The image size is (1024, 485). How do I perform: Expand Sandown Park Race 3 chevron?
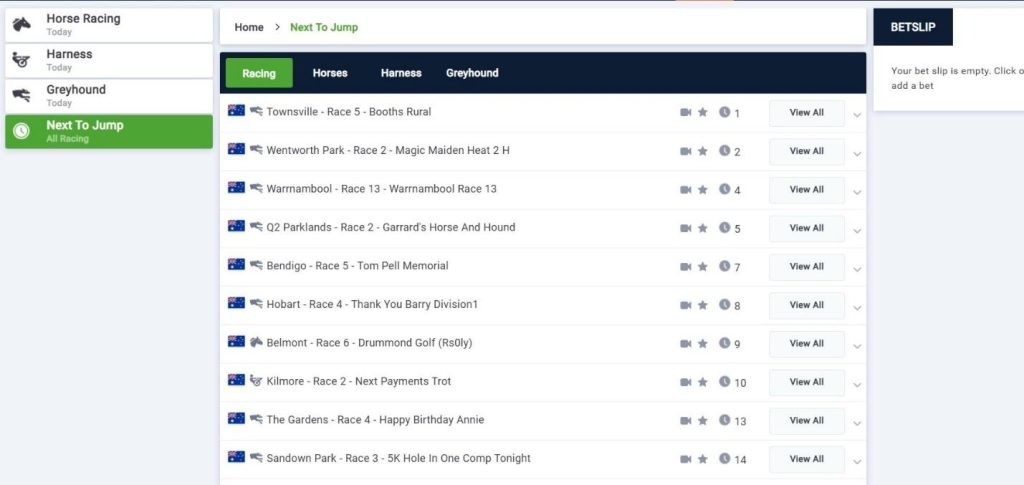(x=857, y=462)
